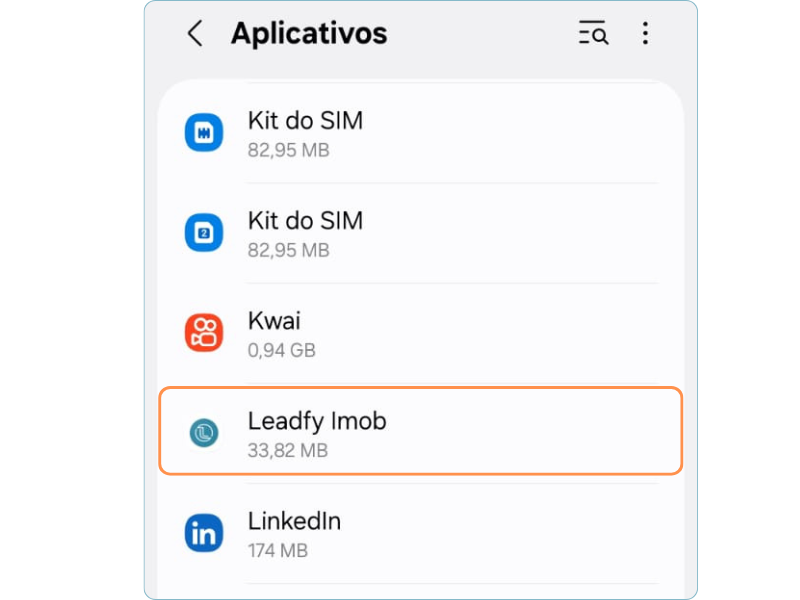The height and width of the screenshot is (600, 800).
Task: Tap the orange Kwai app icon
Action: [x=204, y=333]
